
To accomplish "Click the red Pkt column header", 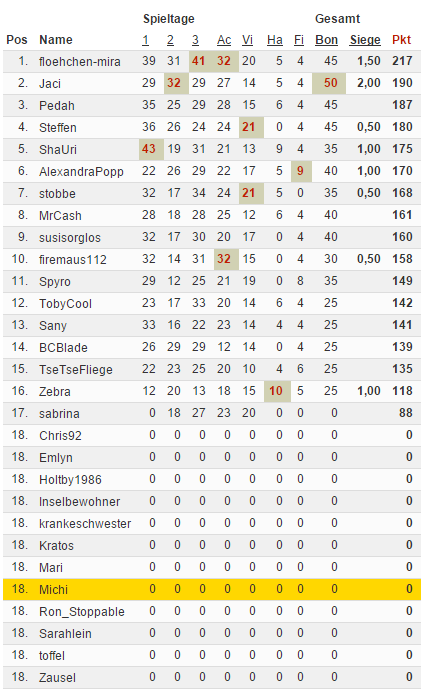I will point(402,40).
